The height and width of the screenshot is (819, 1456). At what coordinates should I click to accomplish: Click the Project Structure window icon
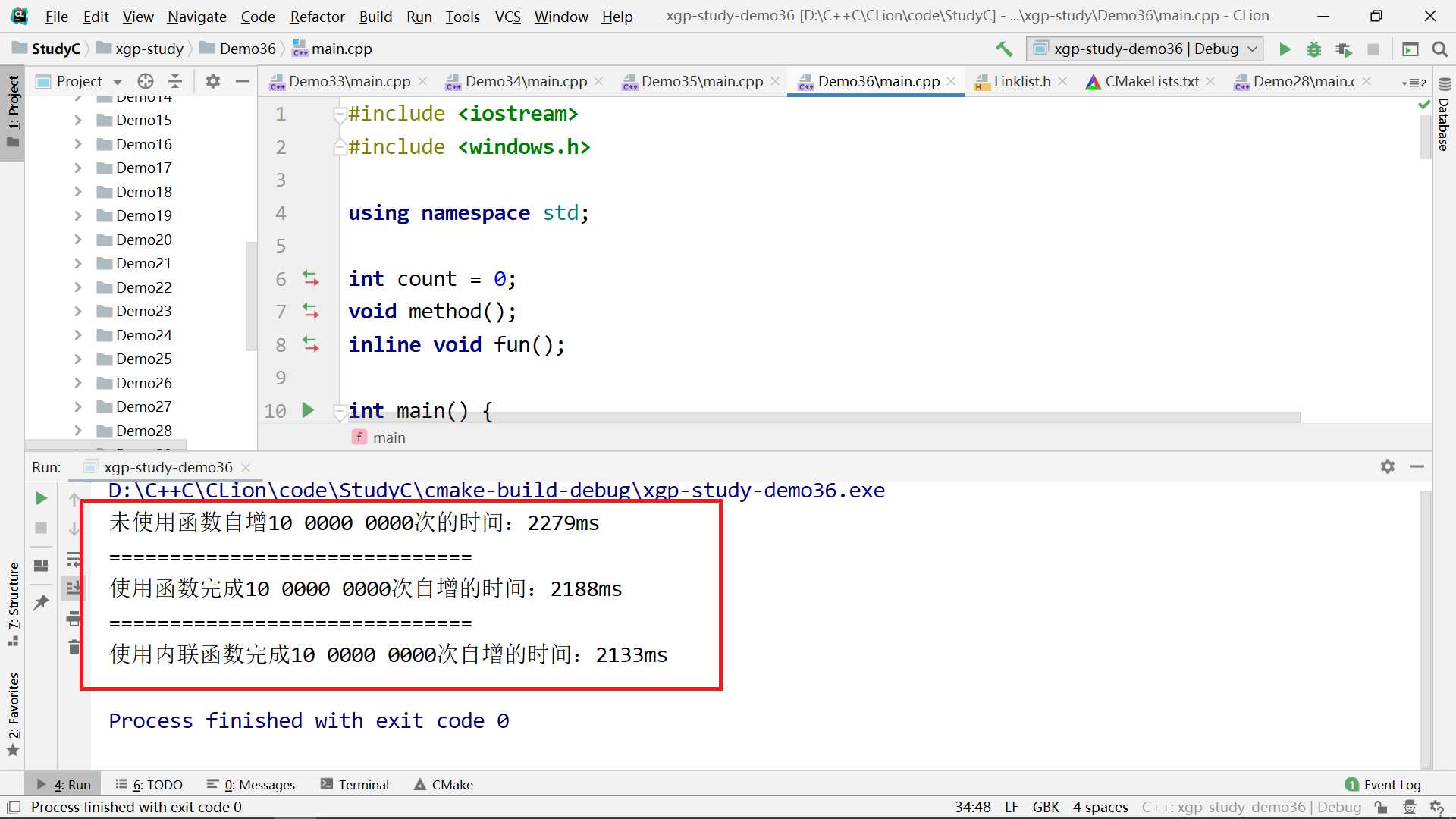(x=1410, y=49)
